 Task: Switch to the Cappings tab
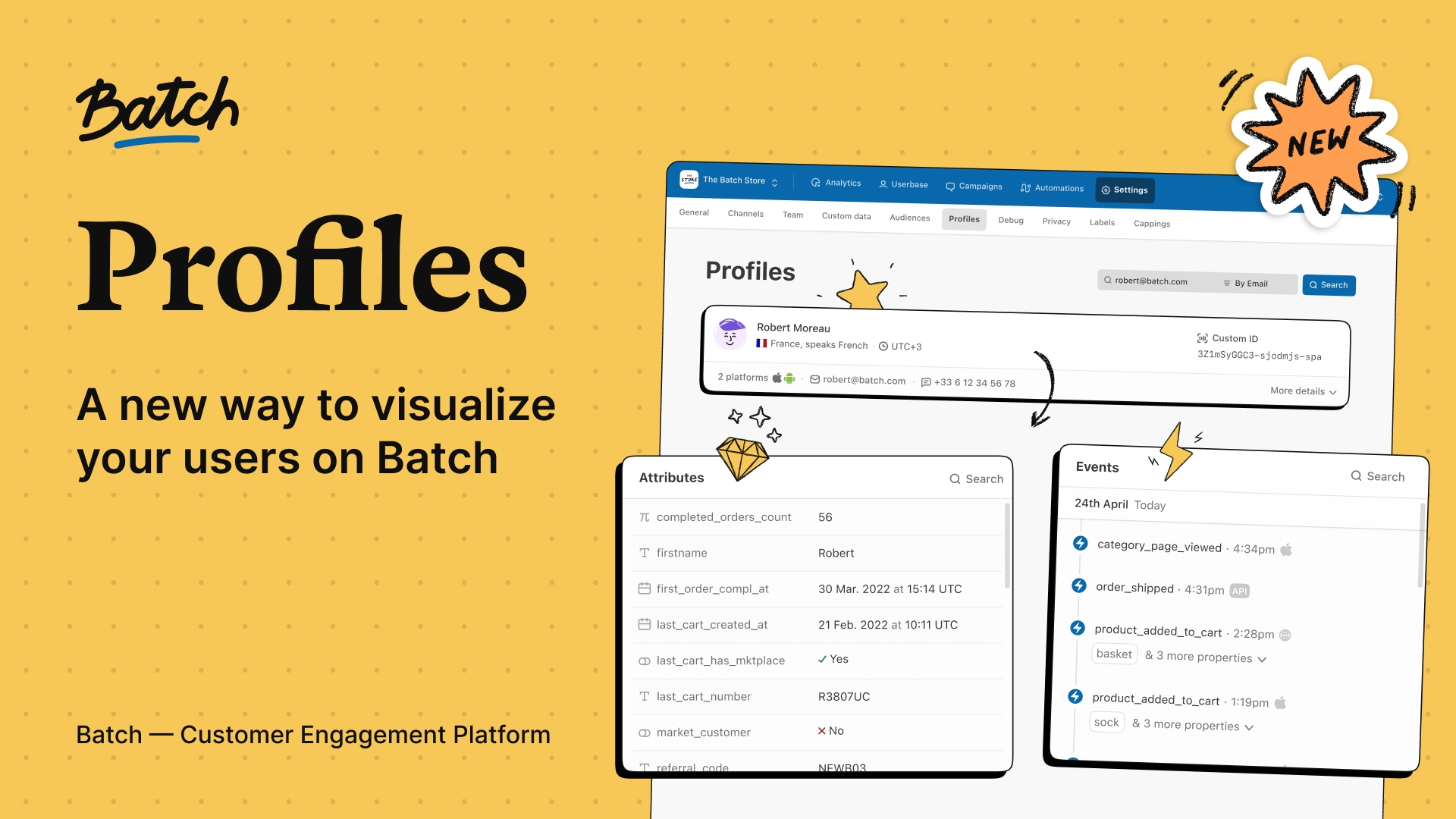click(1152, 224)
